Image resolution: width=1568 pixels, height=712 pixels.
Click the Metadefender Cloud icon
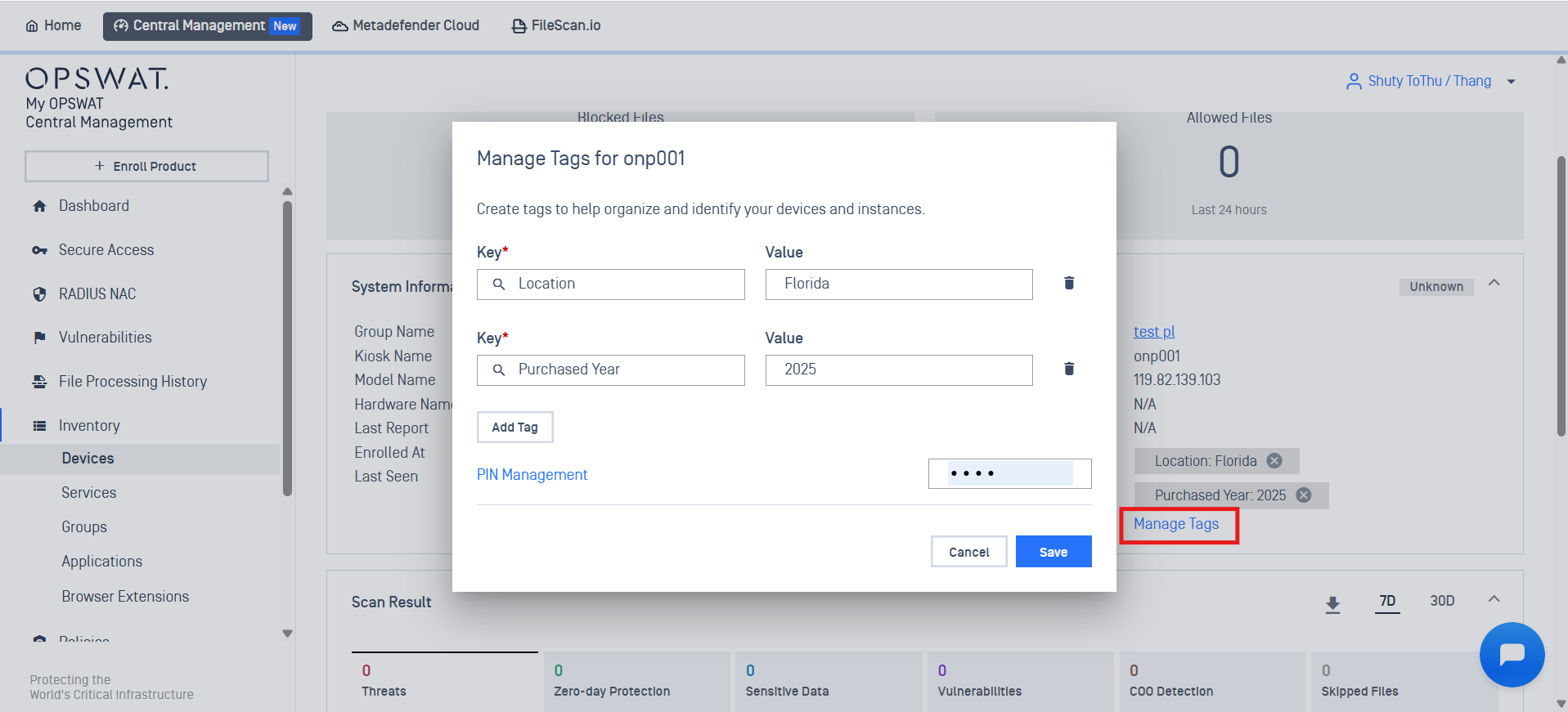click(339, 26)
